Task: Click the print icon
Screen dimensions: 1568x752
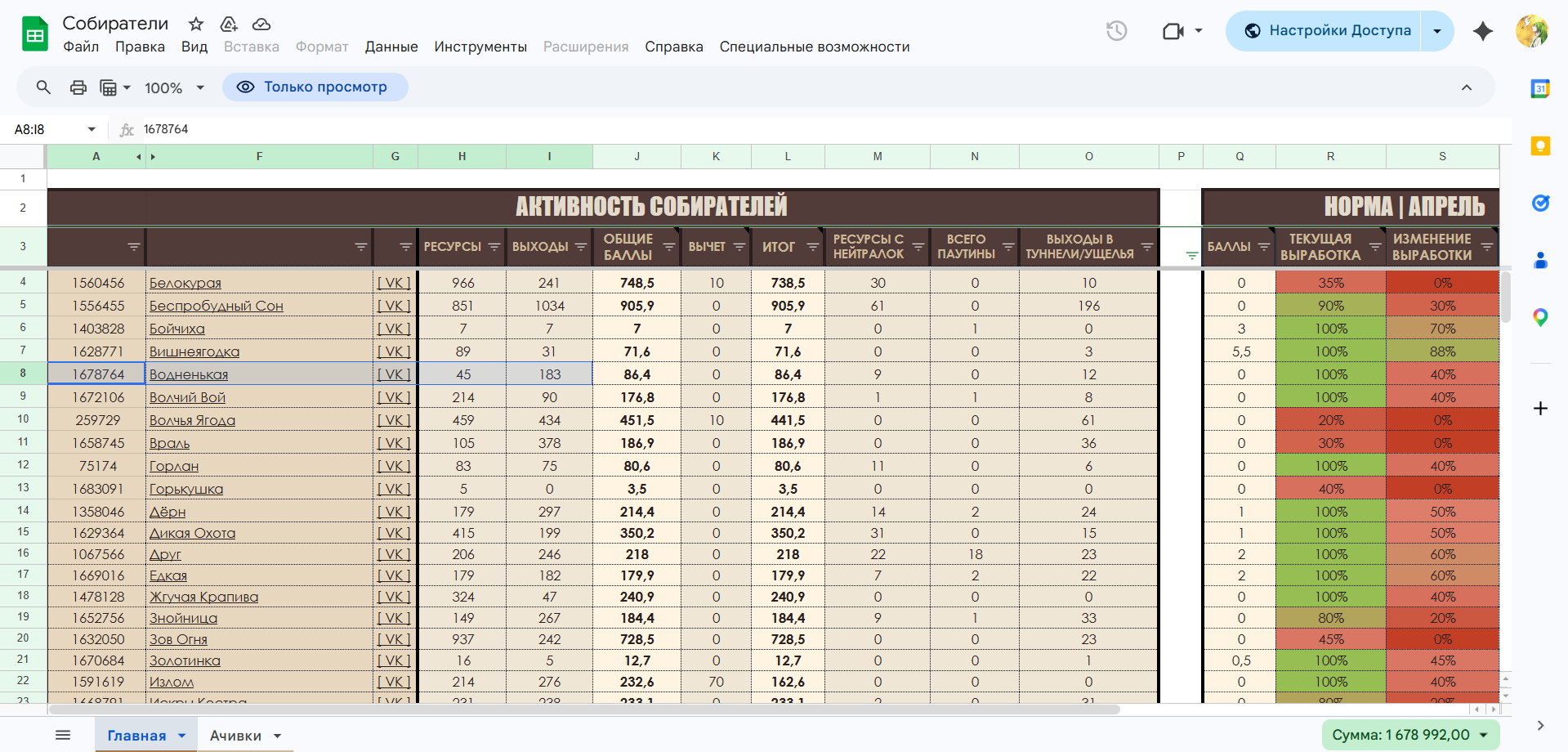Action: (78, 87)
